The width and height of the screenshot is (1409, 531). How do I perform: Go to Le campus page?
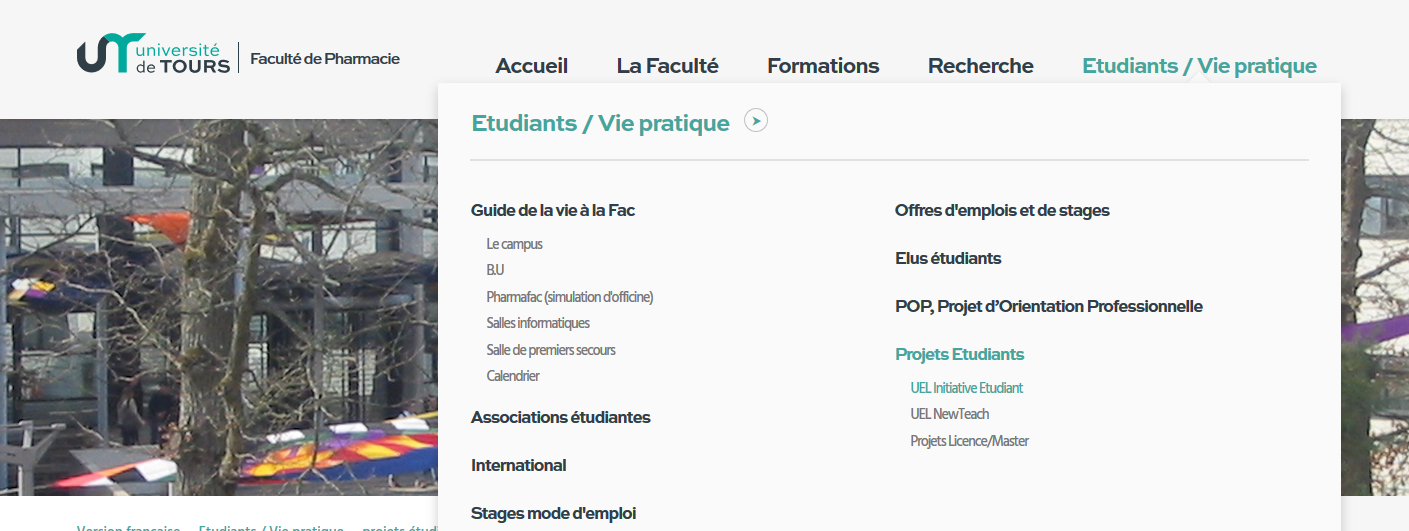click(515, 244)
